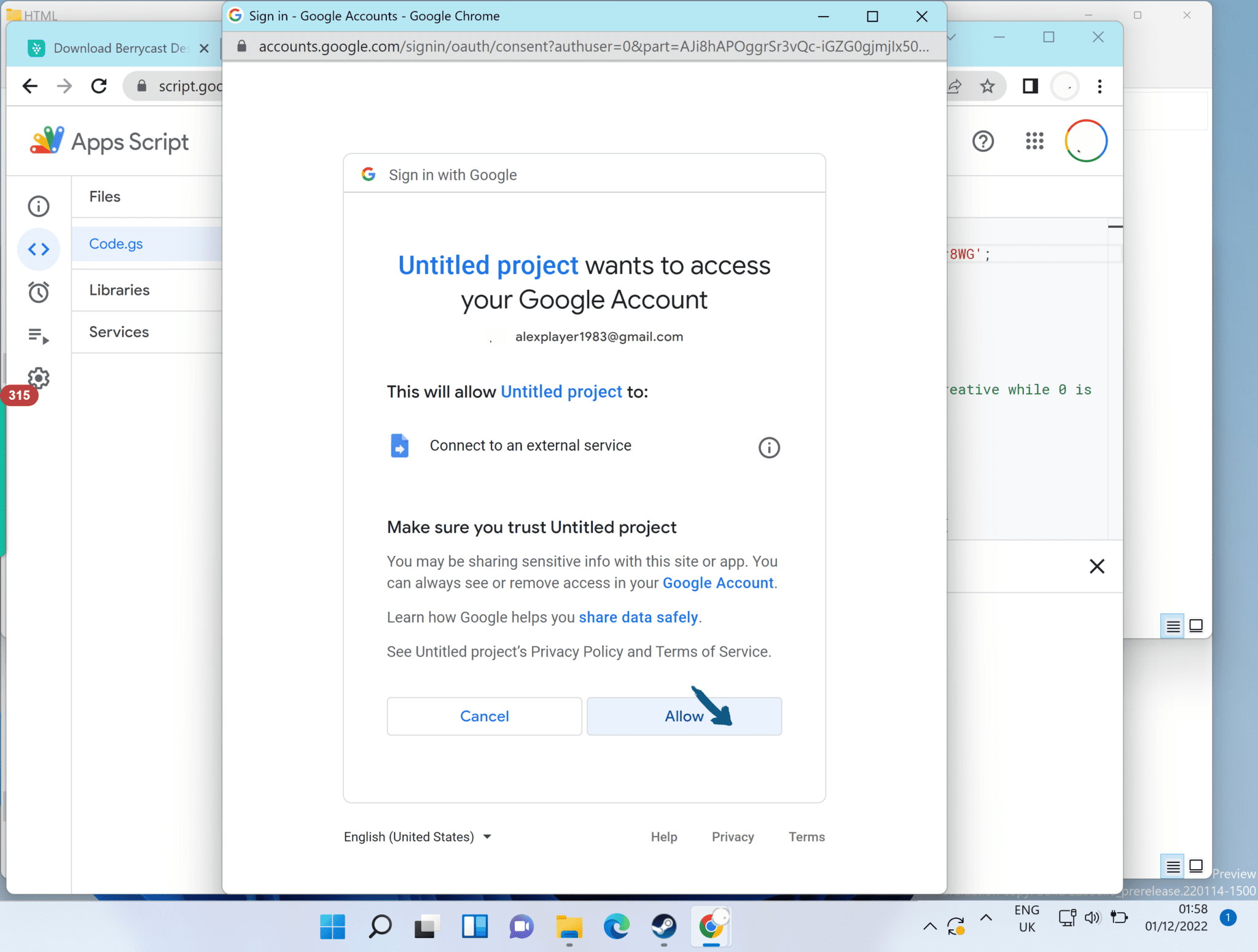
Task: Open the Google apps grid icon
Action: click(x=1034, y=141)
